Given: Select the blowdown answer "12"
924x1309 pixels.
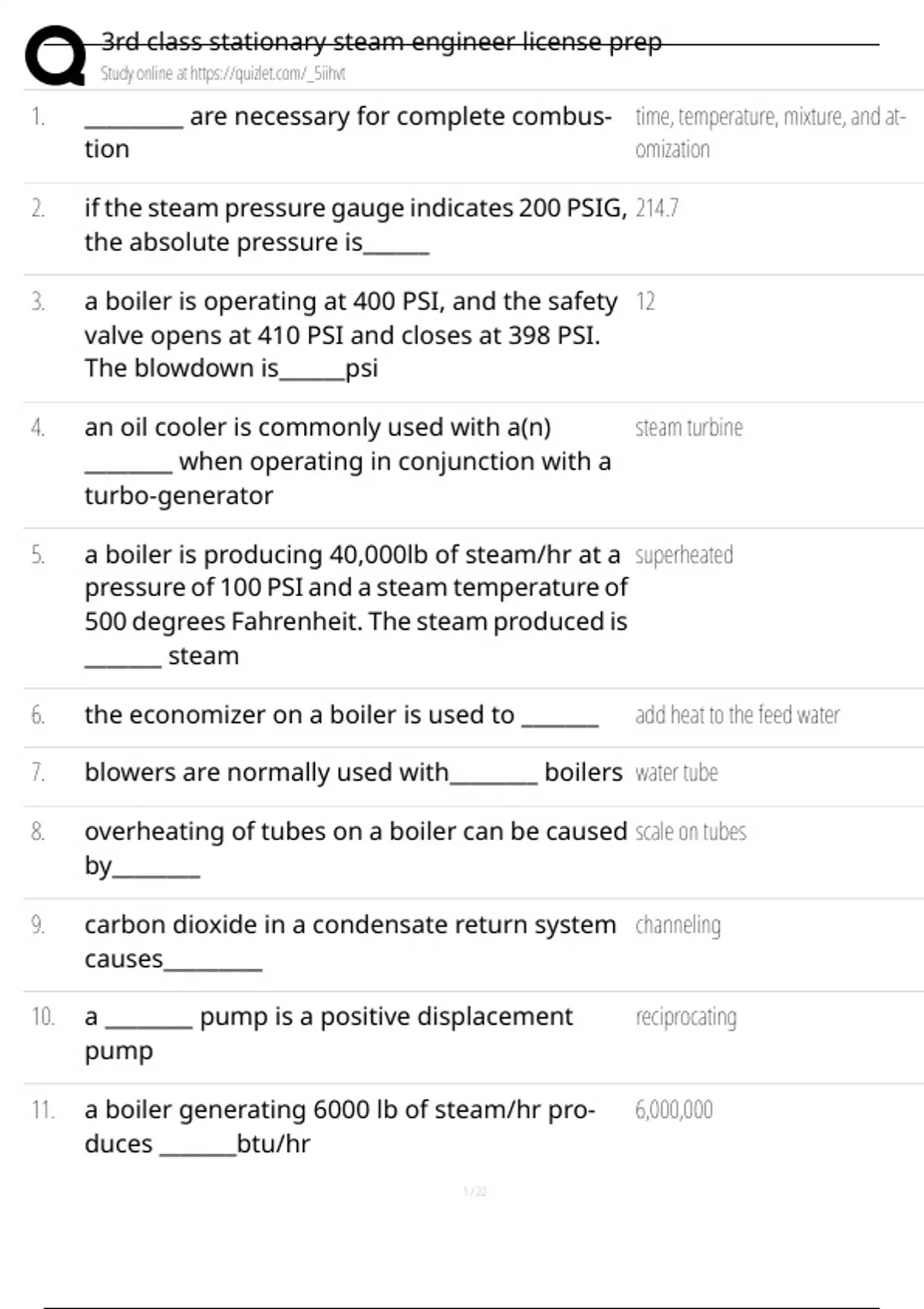Looking at the screenshot, I should point(645,302).
